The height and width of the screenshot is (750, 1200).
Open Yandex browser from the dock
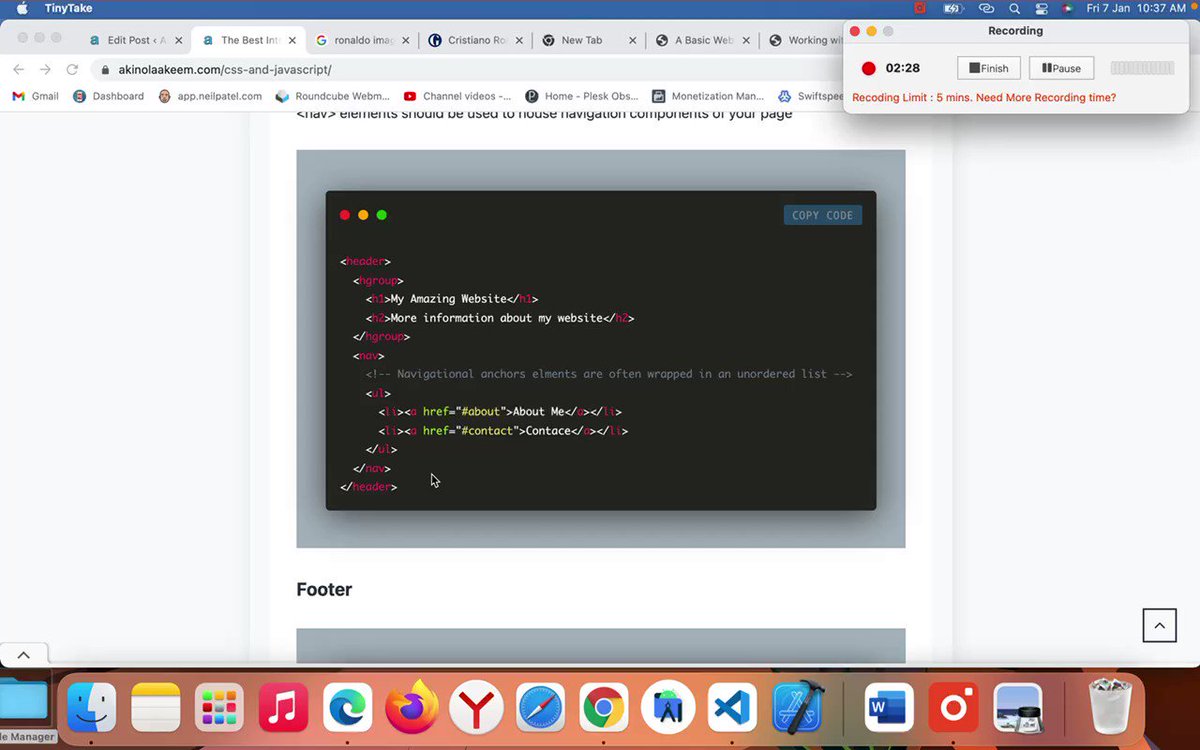(x=476, y=708)
